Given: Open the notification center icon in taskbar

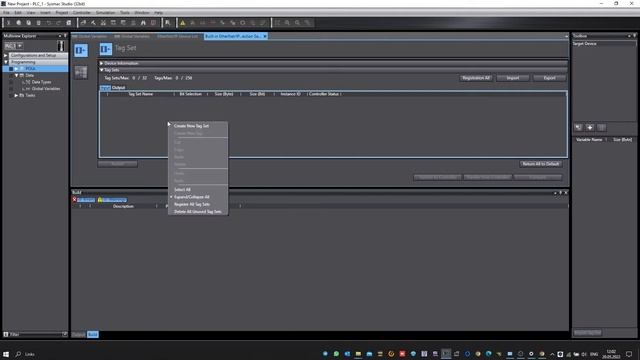Looking at the screenshot, I should [629, 354].
